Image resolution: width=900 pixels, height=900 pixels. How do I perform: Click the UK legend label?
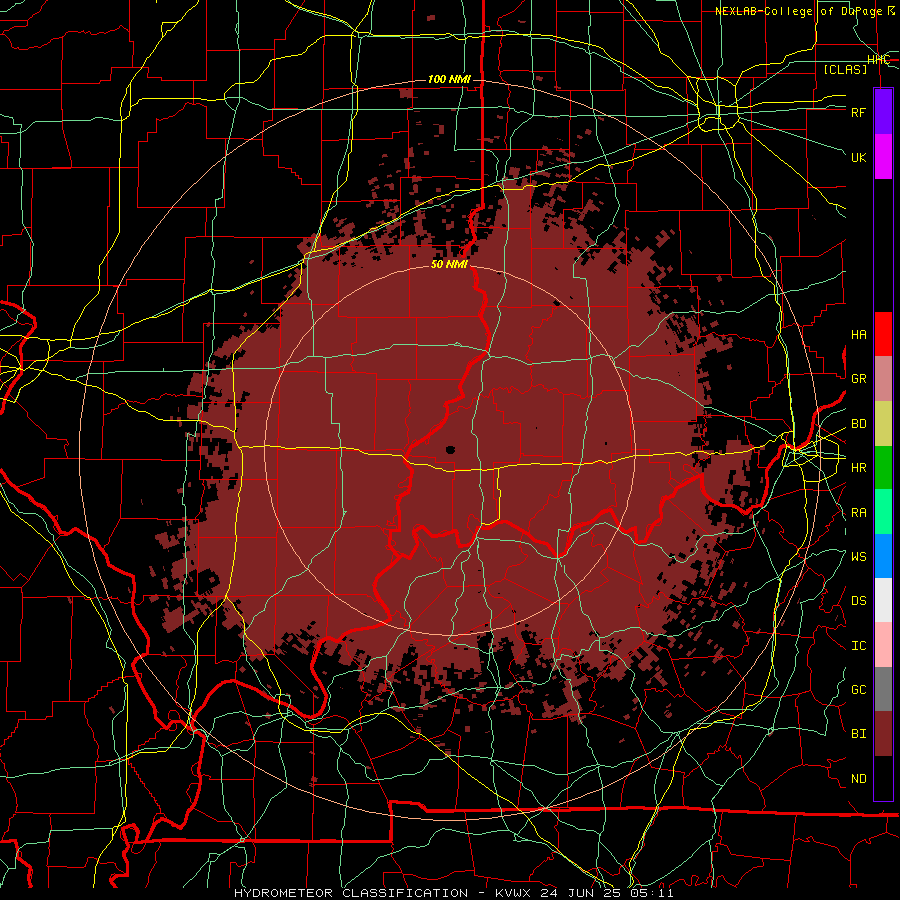click(858, 157)
